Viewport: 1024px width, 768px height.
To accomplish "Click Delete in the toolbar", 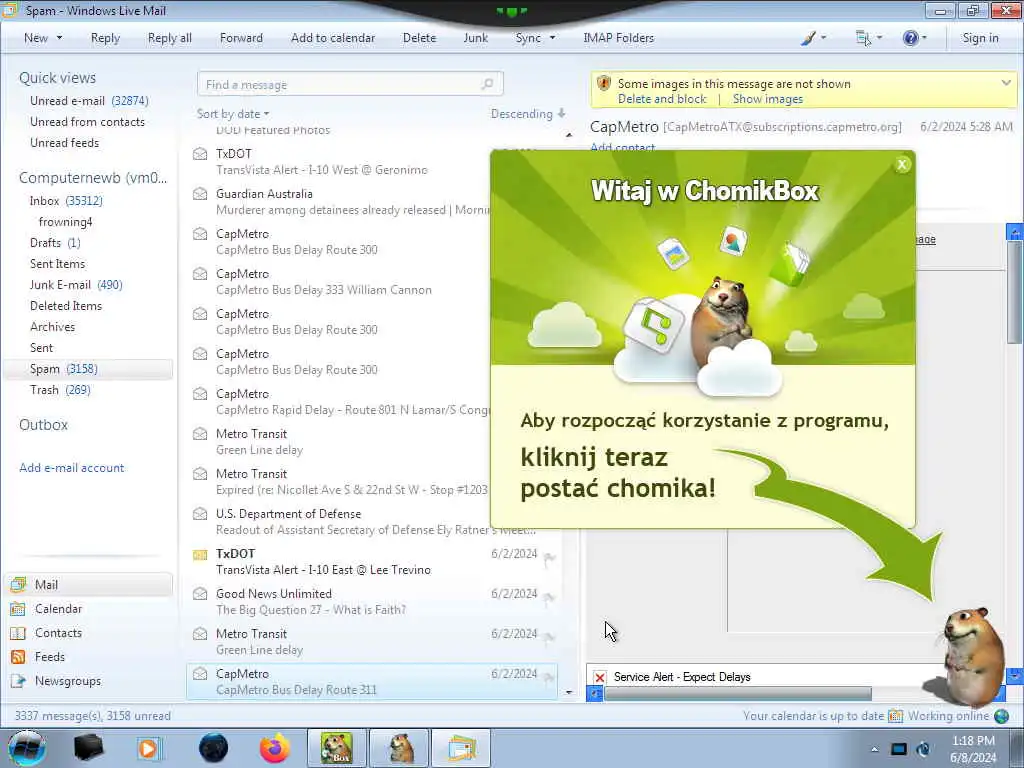I will click(419, 38).
